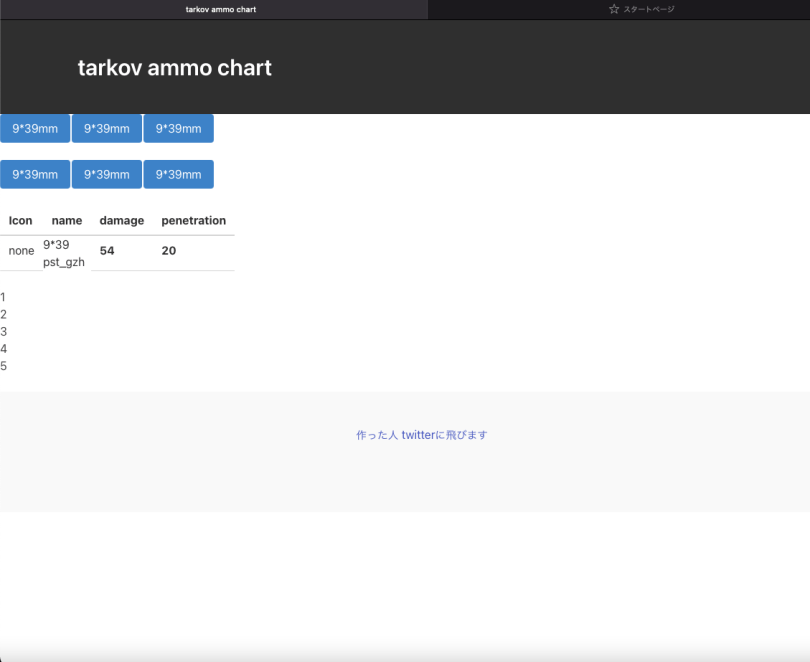Select the last 9*39mm button in the upper row
The width and height of the screenshot is (810, 662).
(x=179, y=129)
